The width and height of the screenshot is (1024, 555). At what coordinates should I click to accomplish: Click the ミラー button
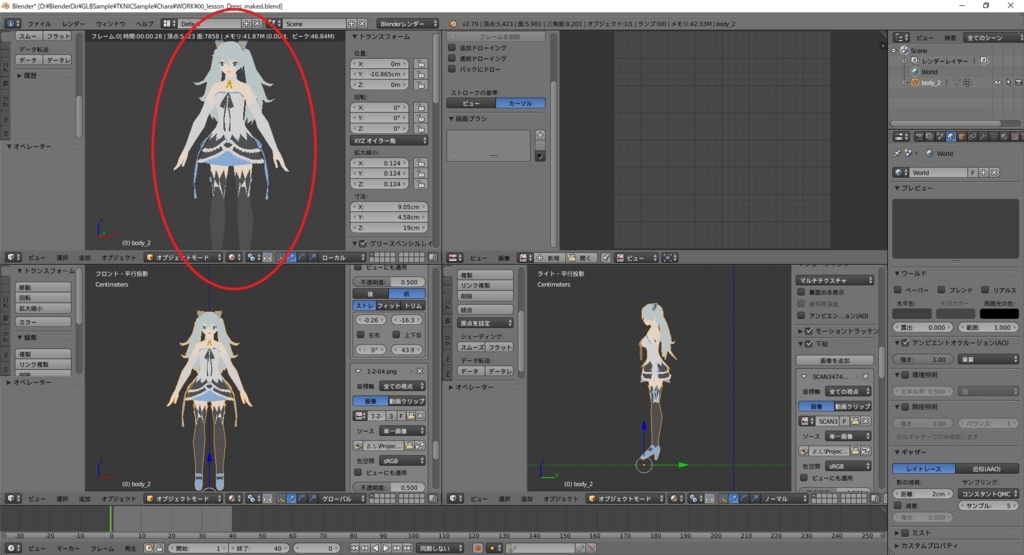click(43, 322)
